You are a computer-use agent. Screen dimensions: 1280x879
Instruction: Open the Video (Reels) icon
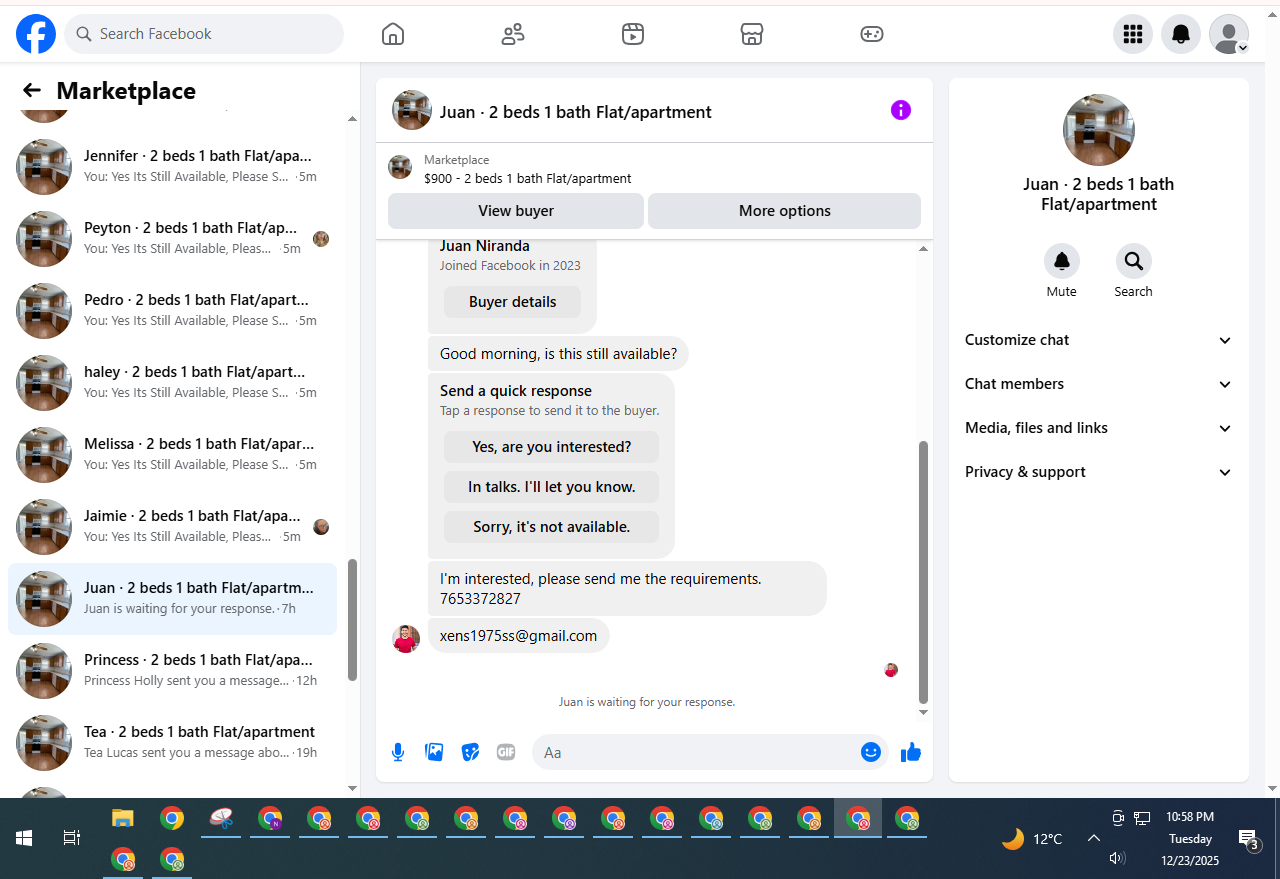[x=633, y=34]
